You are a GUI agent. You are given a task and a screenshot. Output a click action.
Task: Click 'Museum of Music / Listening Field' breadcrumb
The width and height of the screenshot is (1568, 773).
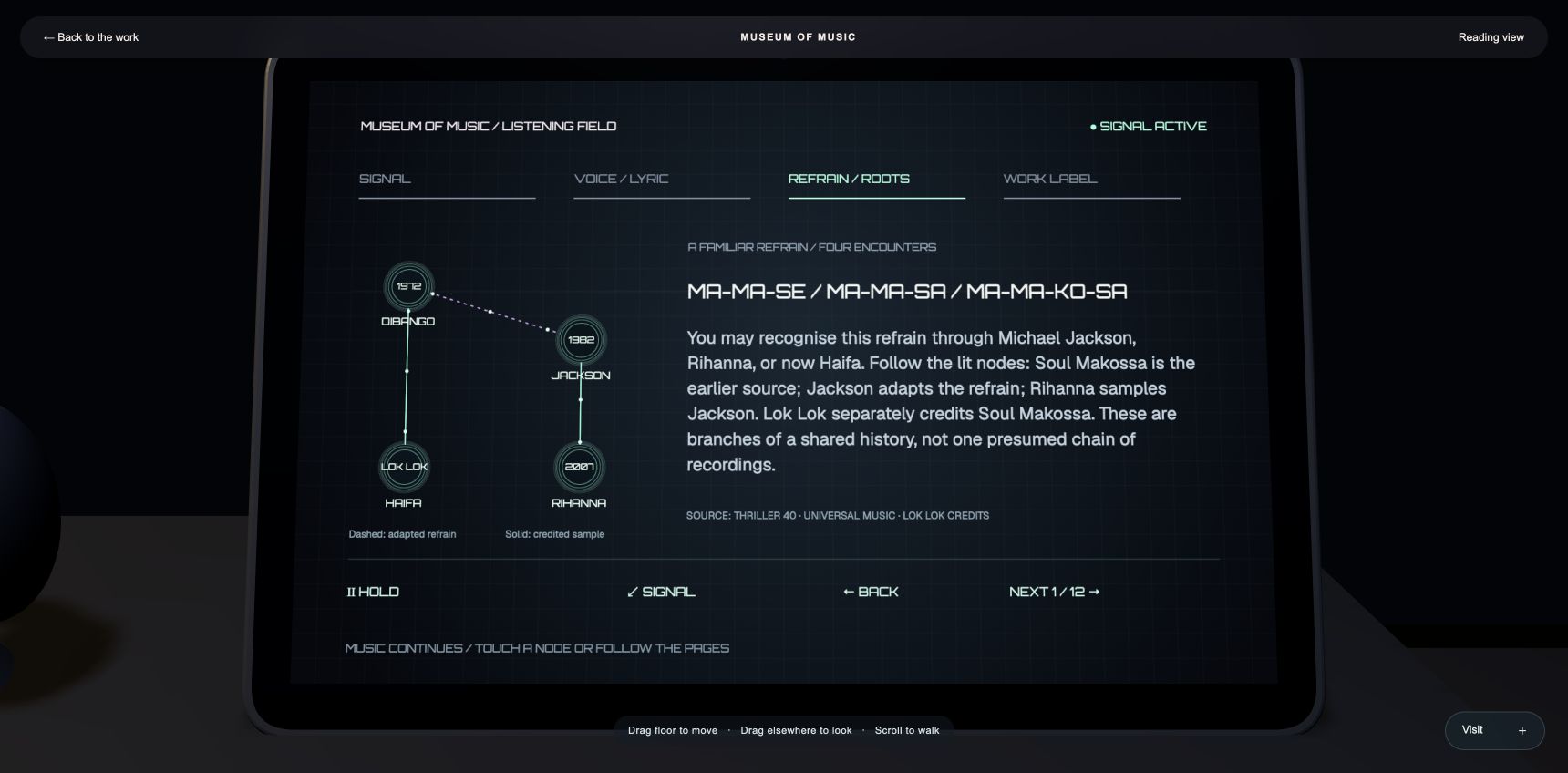489,127
